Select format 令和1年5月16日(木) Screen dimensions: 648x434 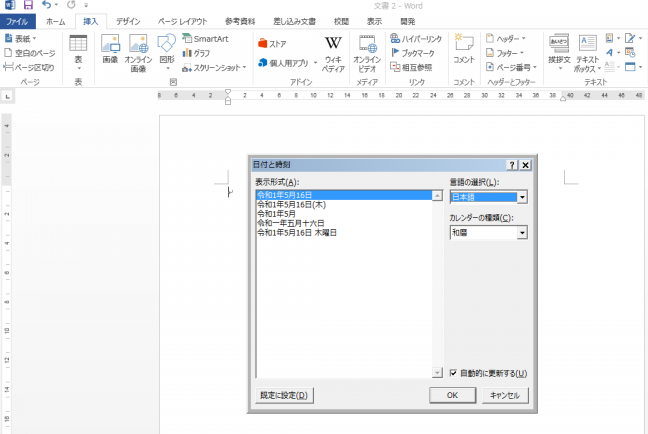click(x=292, y=205)
